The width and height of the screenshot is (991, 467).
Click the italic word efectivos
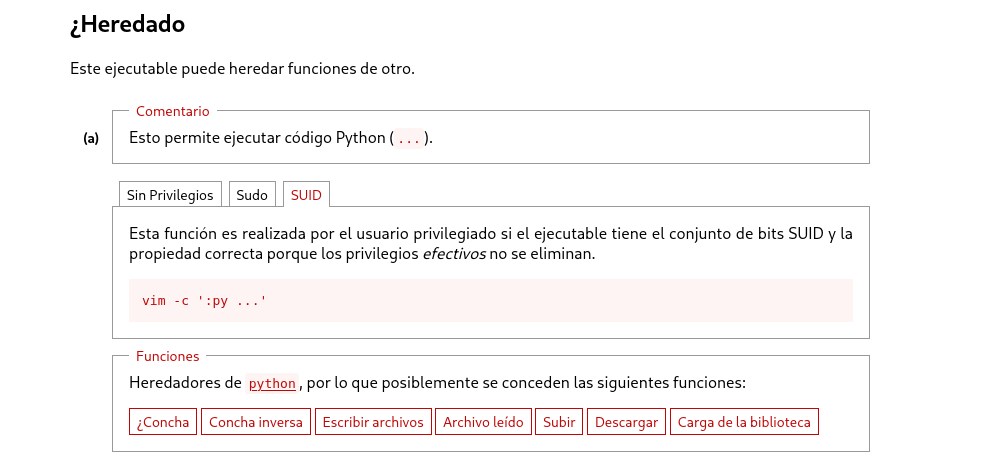pos(454,254)
